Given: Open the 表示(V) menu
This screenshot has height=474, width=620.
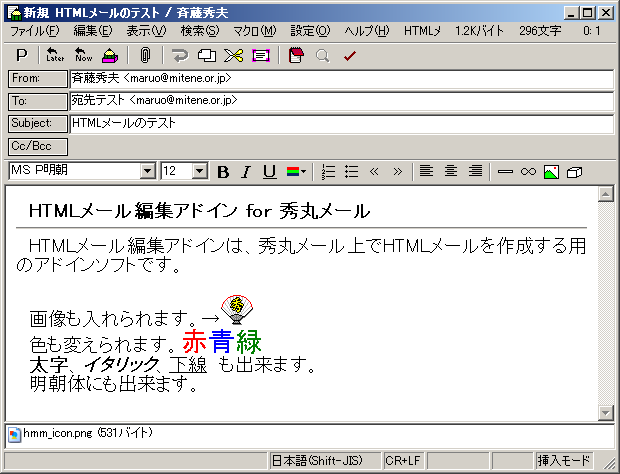Looking at the screenshot, I should click(x=146, y=31).
